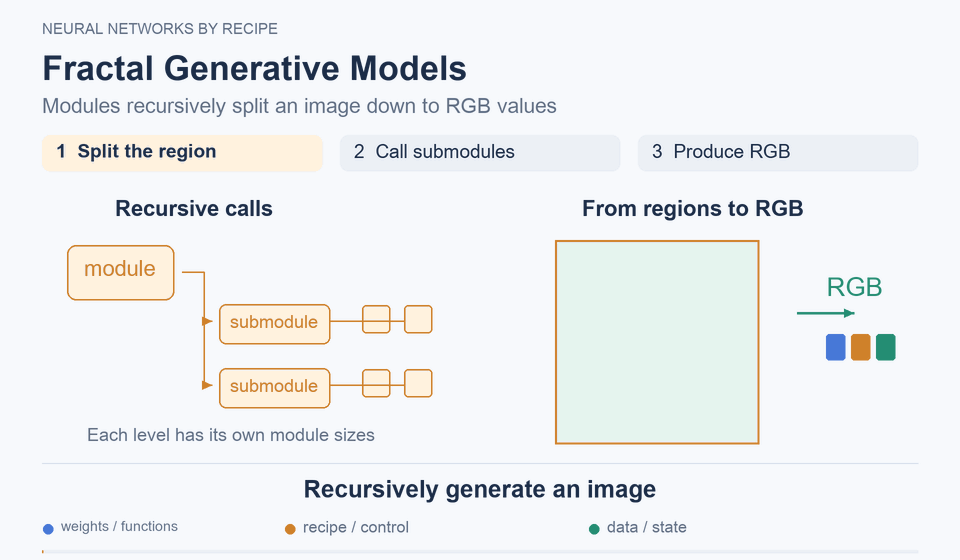Switch to the "Call submodules" step
The width and height of the screenshot is (960, 560).
coord(480,153)
